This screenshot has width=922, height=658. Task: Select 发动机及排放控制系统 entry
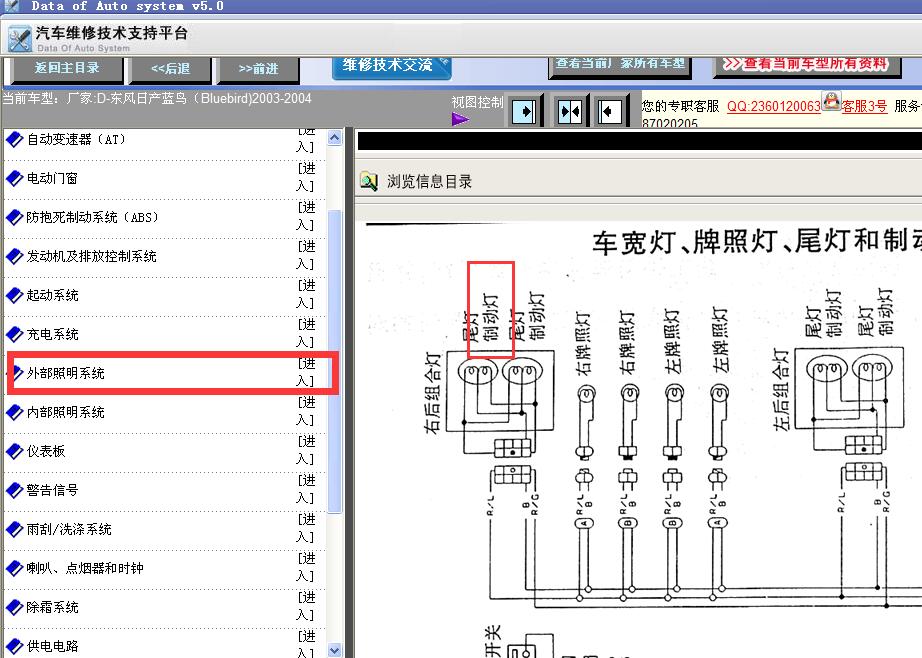click(92, 256)
